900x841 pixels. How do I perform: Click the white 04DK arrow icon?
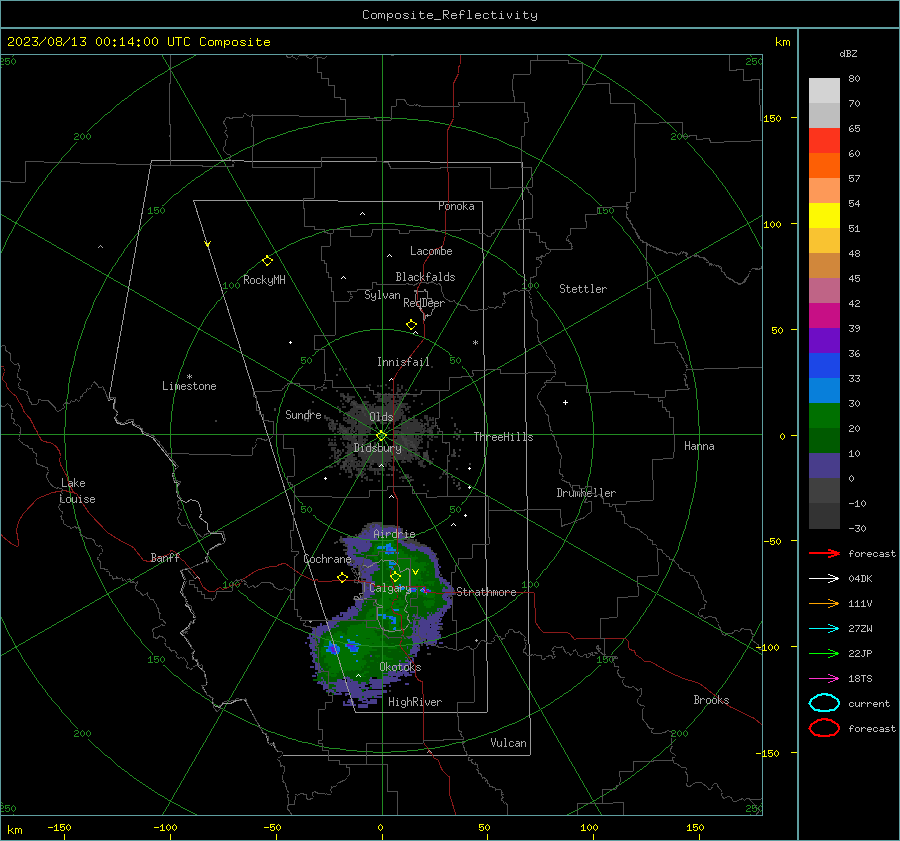(x=824, y=578)
